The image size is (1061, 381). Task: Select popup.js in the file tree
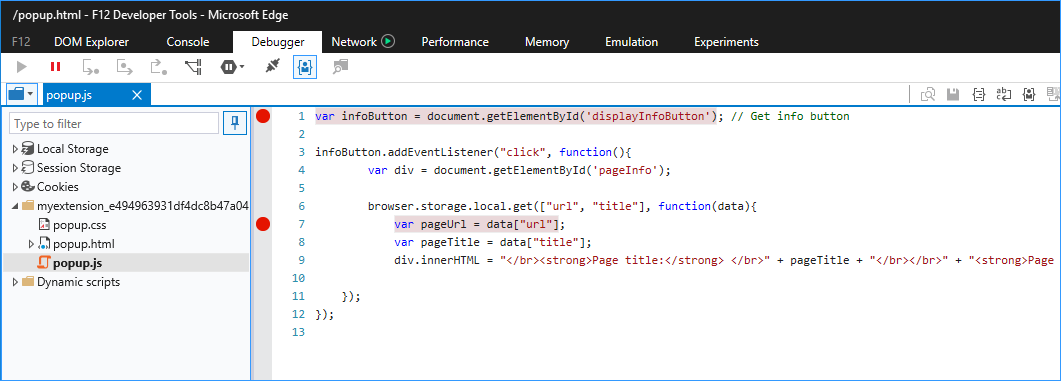pos(78,263)
